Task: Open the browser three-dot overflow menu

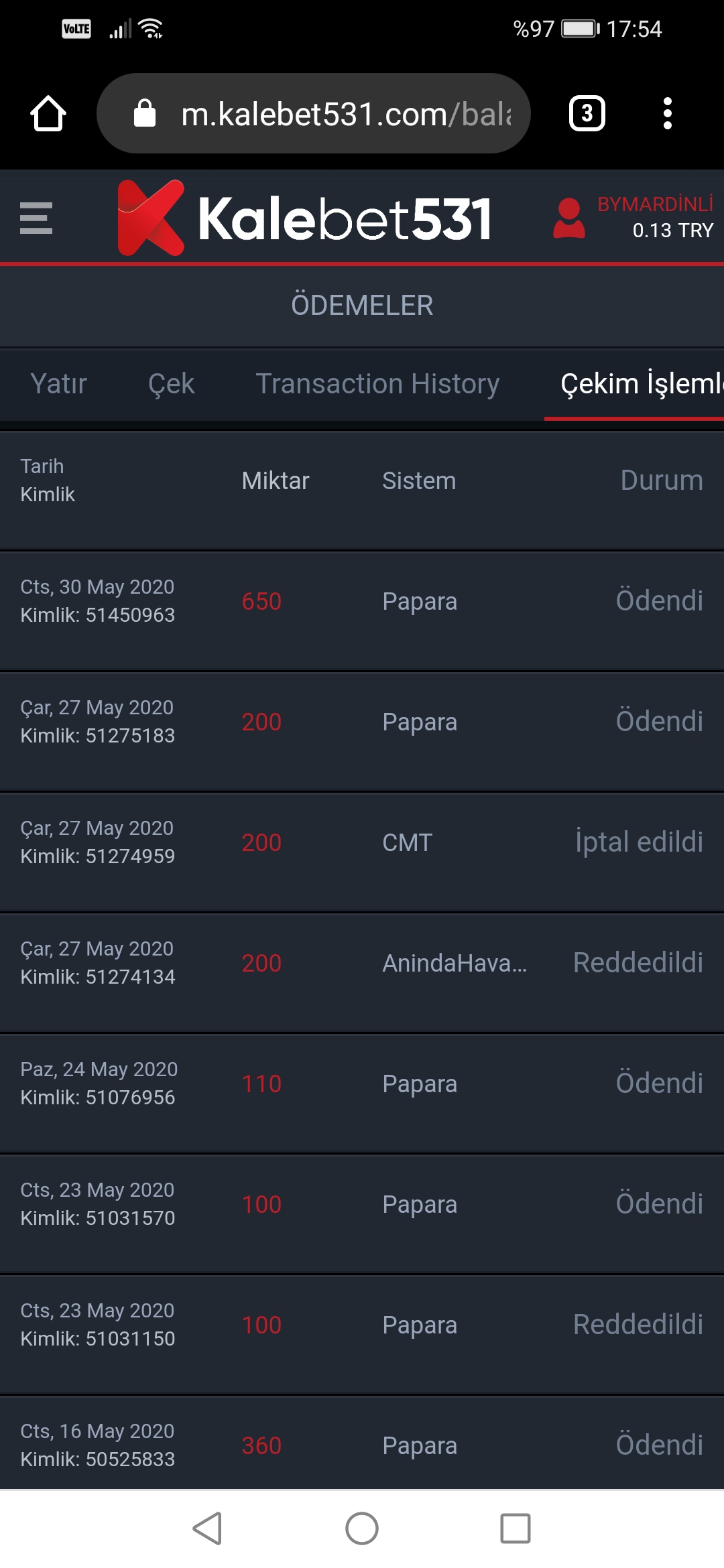Action: [667, 113]
